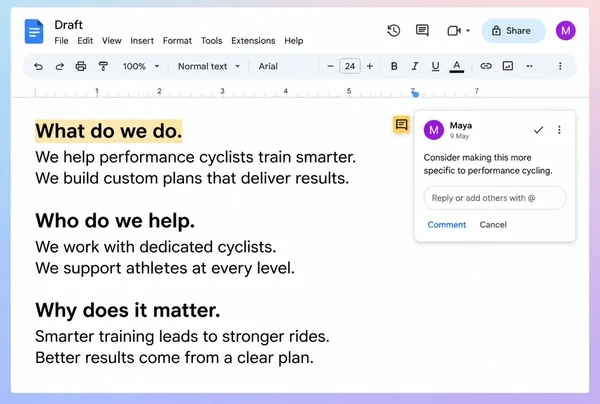
Task: Click the name Maya in the comment
Action: (461, 125)
